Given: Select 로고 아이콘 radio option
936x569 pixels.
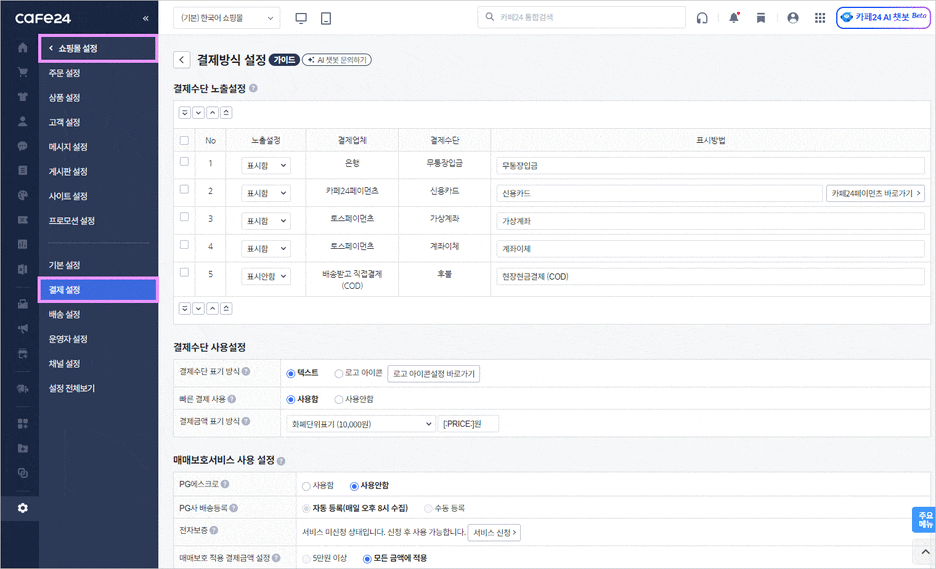Looking at the screenshot, I should (x=338, y=374).
